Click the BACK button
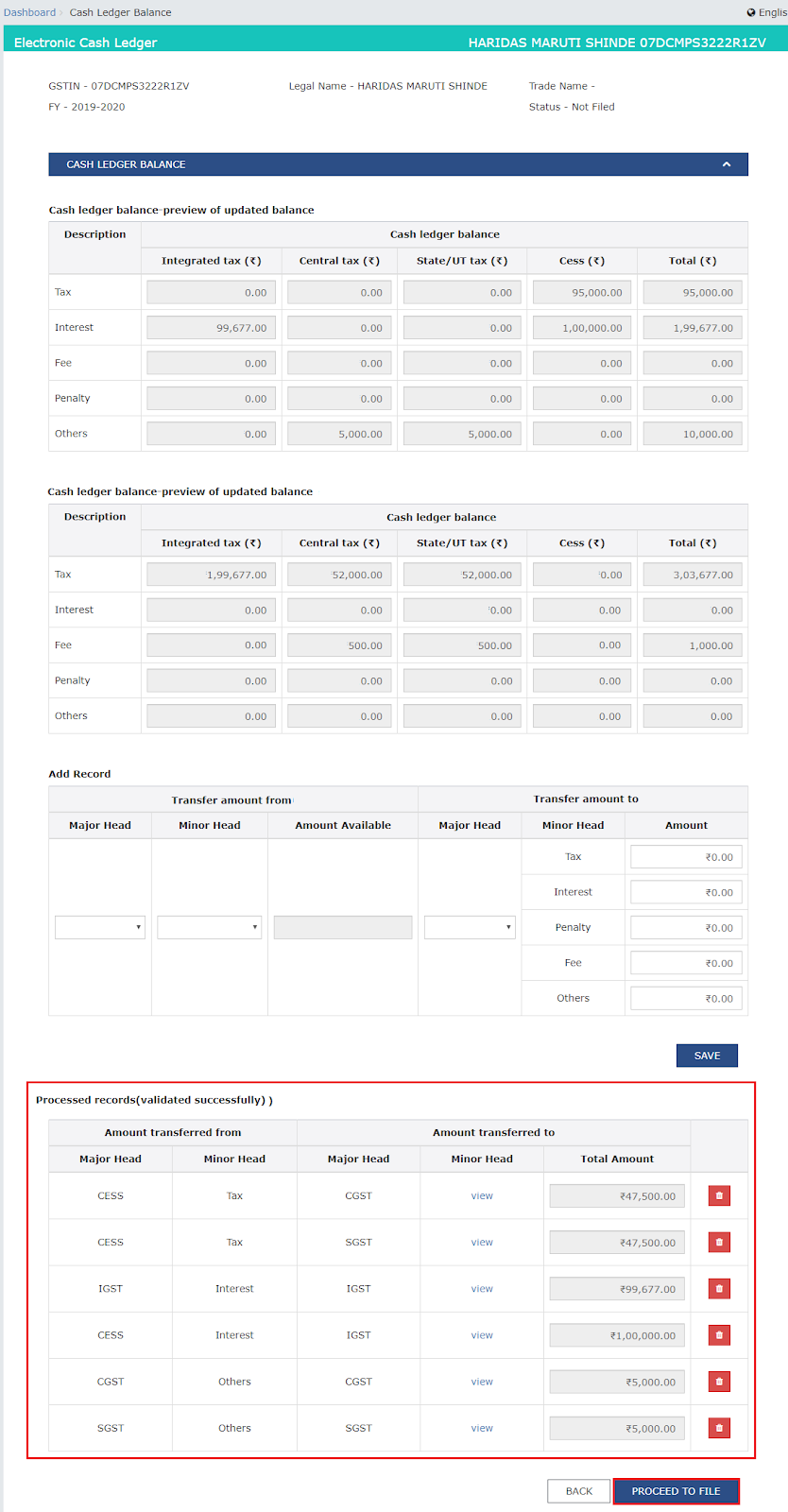 point(579,1491)
